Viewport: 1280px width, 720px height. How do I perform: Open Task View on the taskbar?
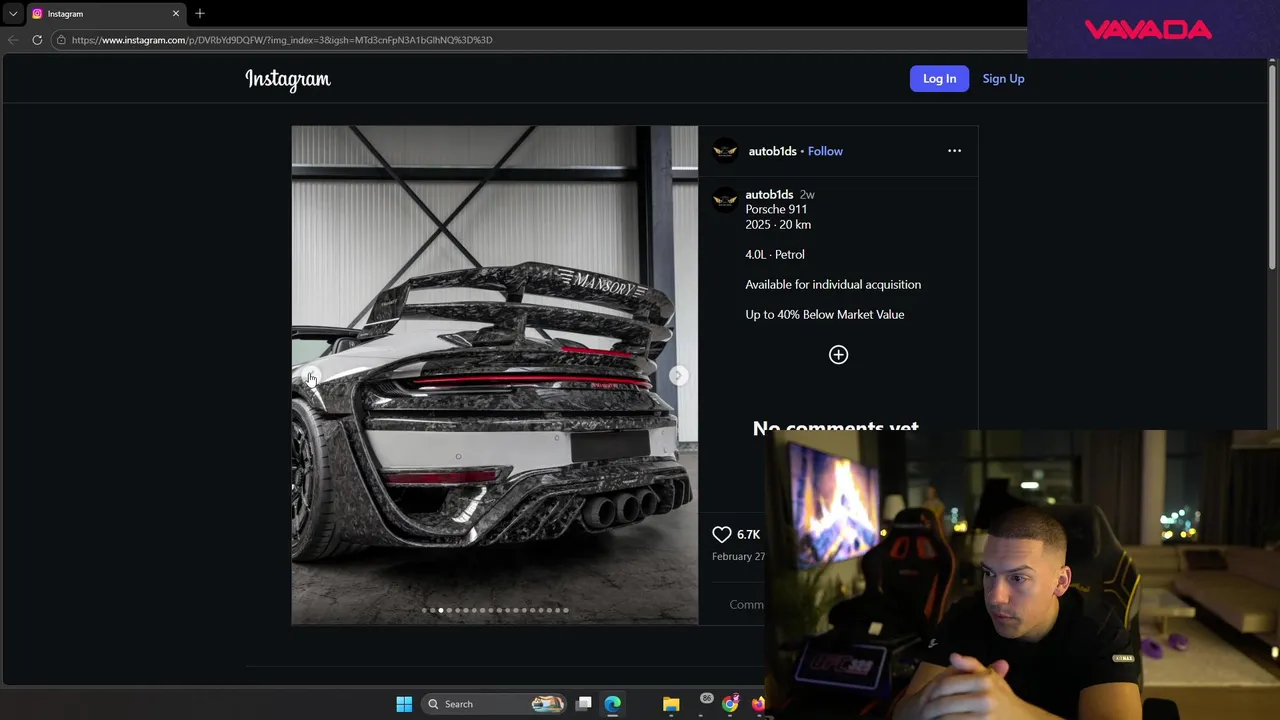584,704
